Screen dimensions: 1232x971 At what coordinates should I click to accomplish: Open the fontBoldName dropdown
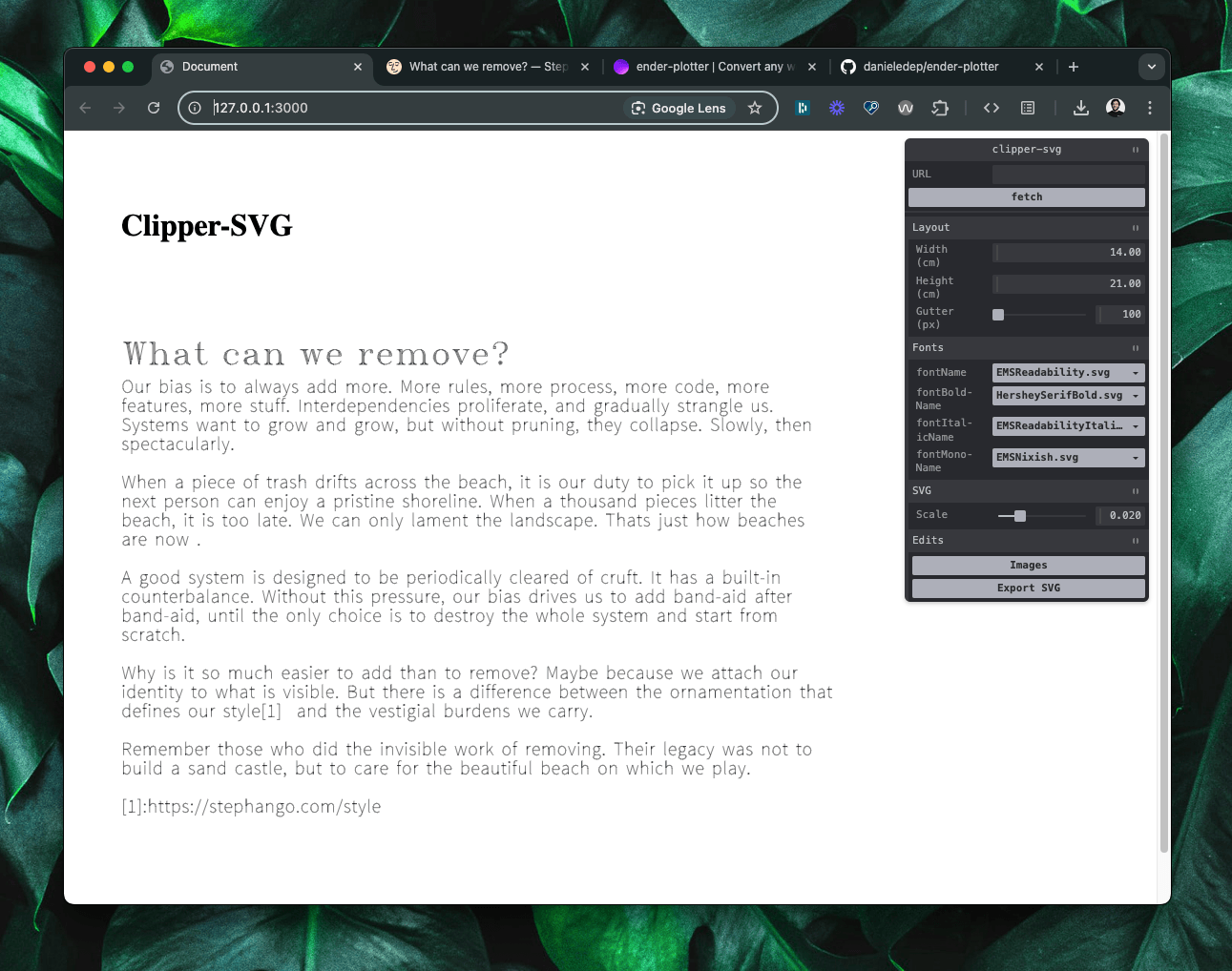1069,396
